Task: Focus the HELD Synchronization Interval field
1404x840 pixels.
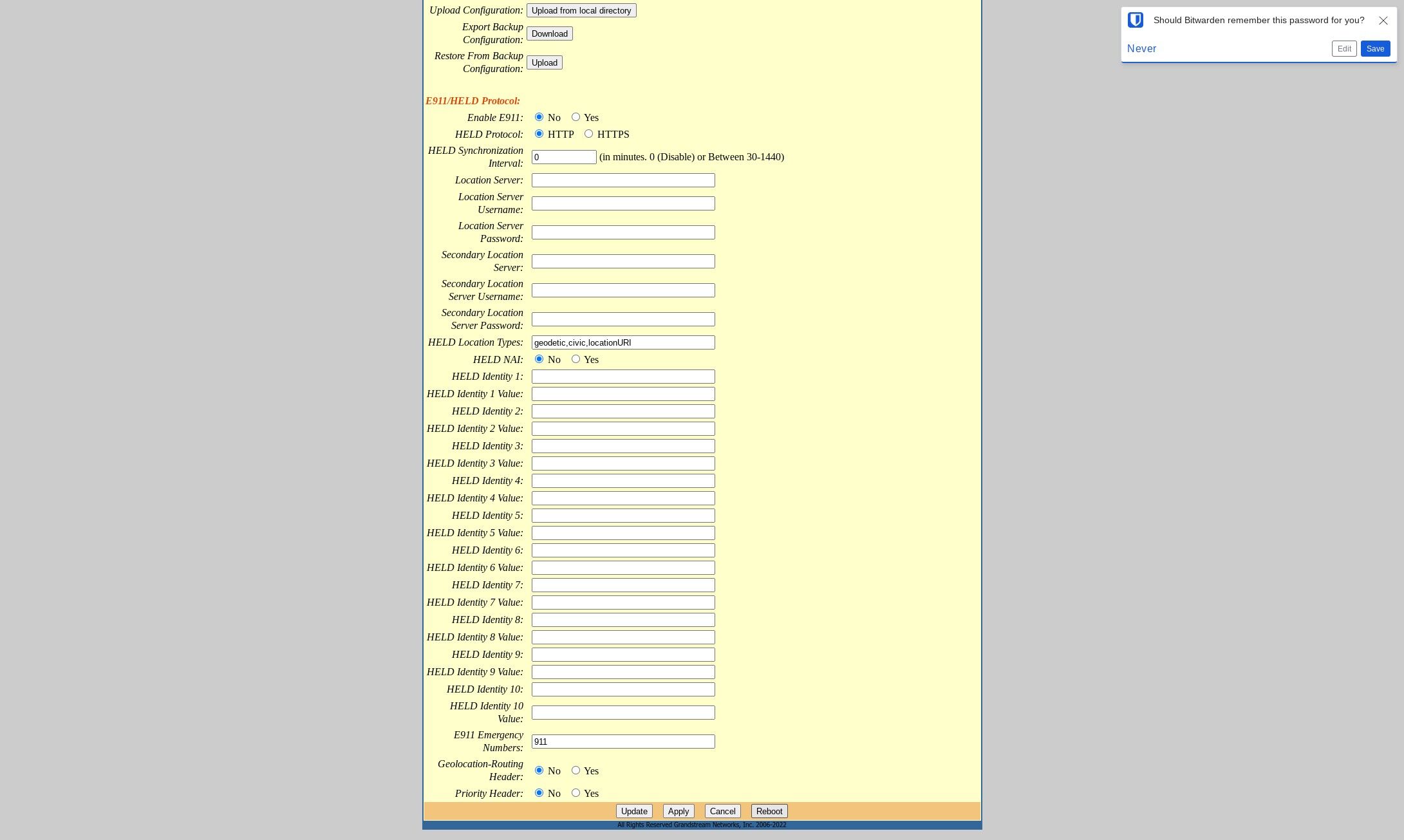Action: point(563,157)
